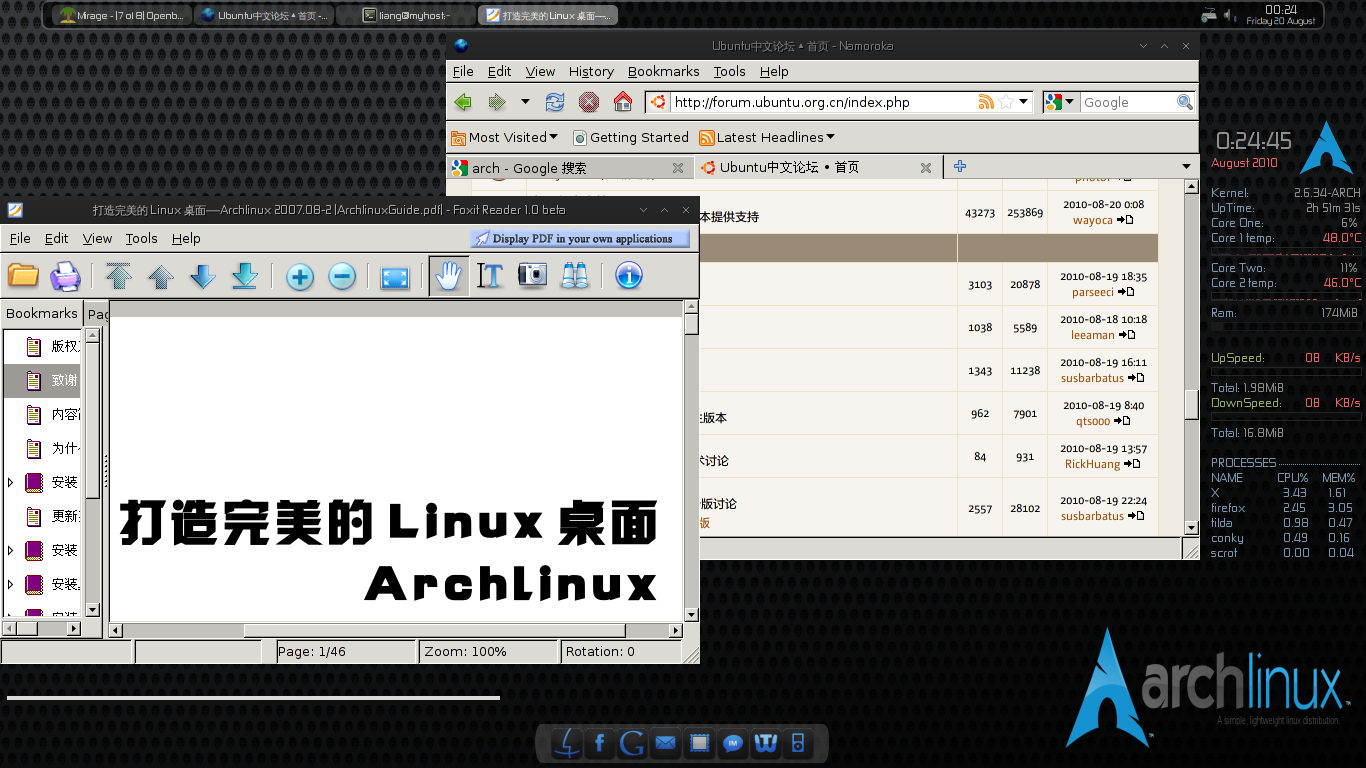Expand the third 安装 bookmark node

(x=11, y=584)
